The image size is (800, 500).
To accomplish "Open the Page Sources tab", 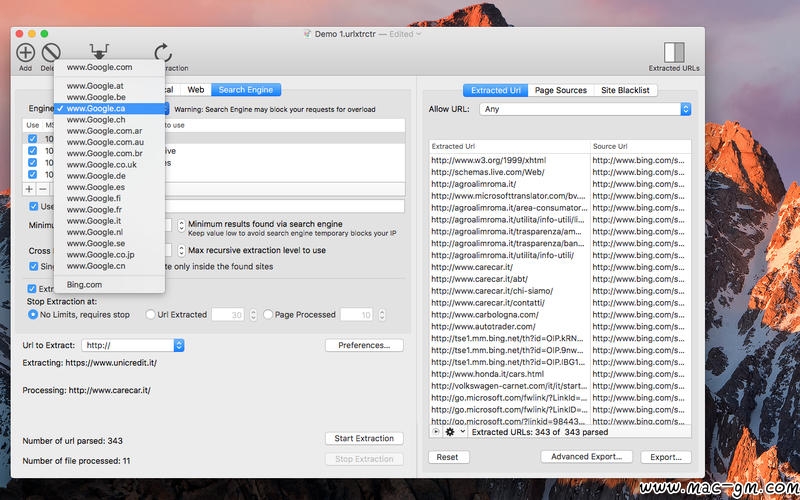I will [x=561, y=90].
